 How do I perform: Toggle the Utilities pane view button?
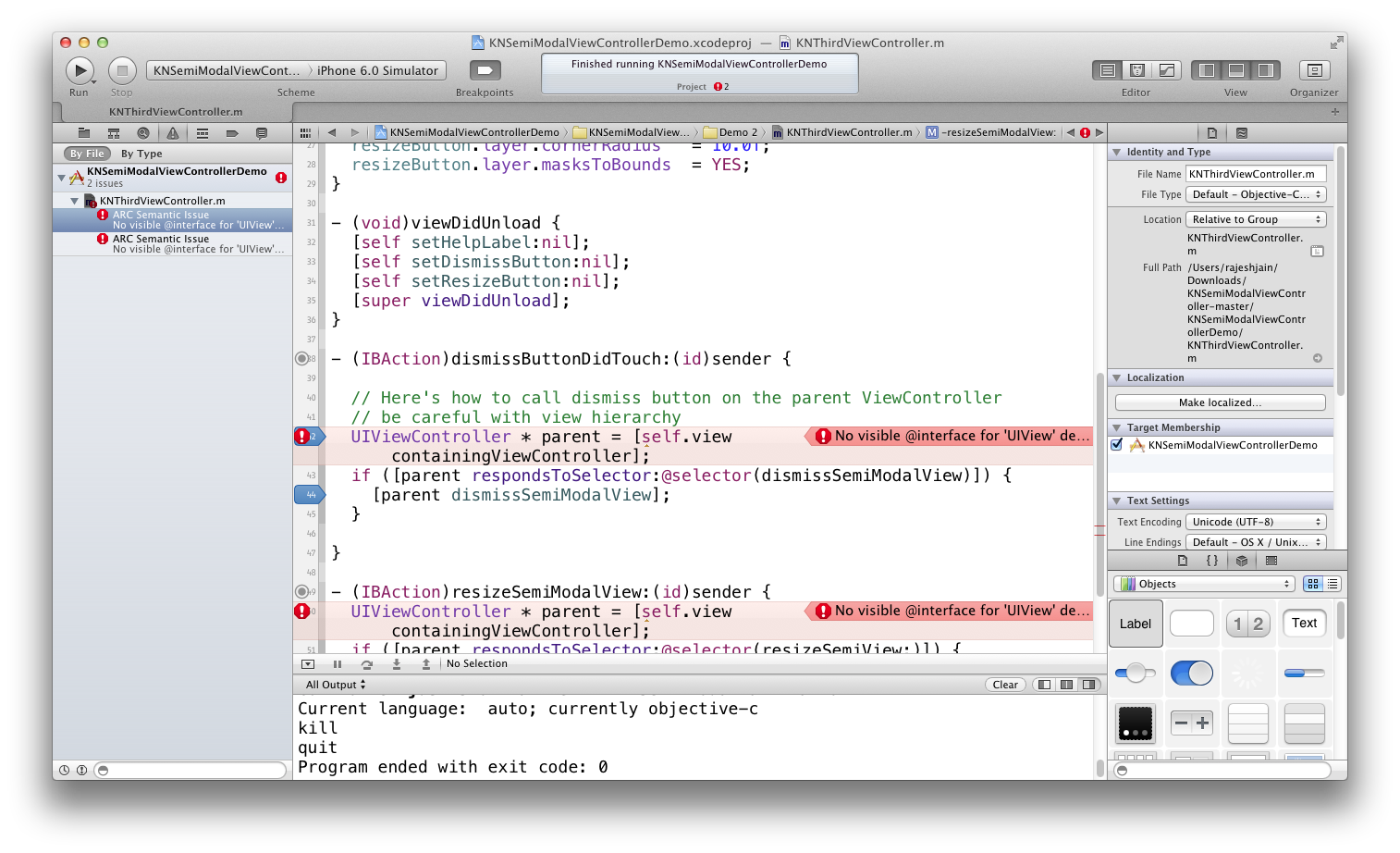click(x=1266, y=70)
